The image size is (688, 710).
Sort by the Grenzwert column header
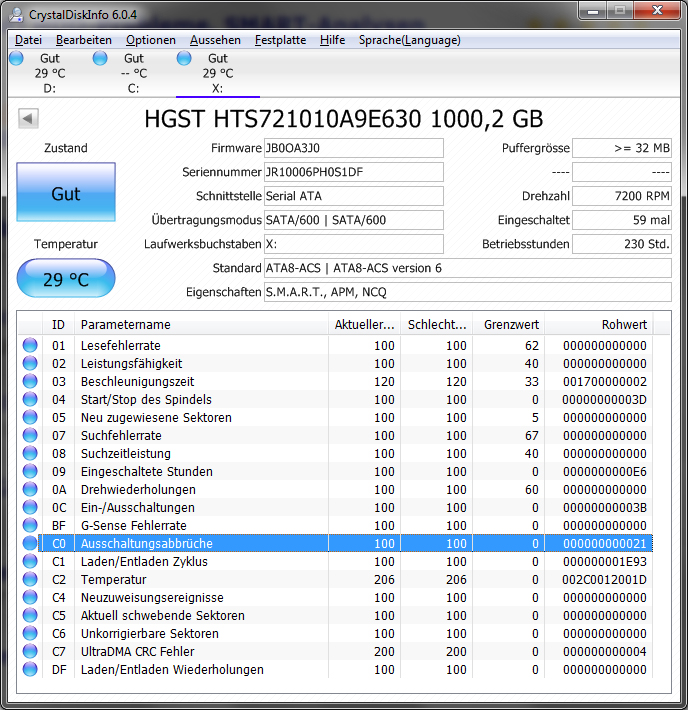509,325
